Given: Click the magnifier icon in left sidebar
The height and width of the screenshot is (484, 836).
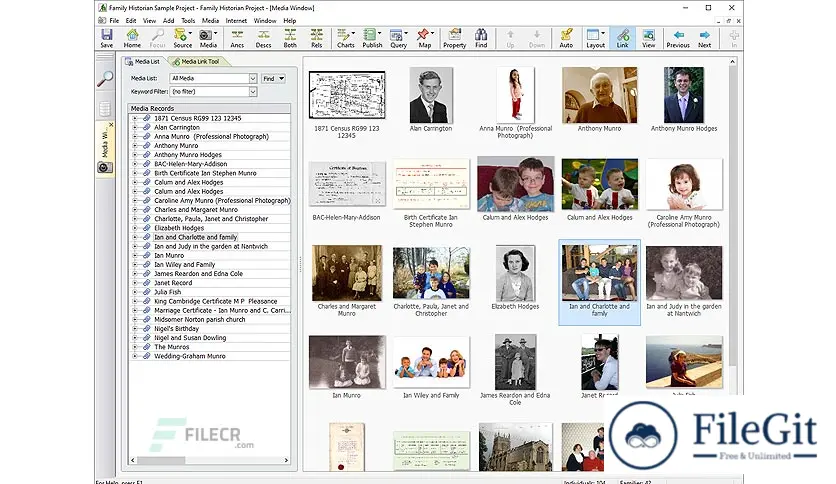Looking at the screenshot, I should point(105,79).
